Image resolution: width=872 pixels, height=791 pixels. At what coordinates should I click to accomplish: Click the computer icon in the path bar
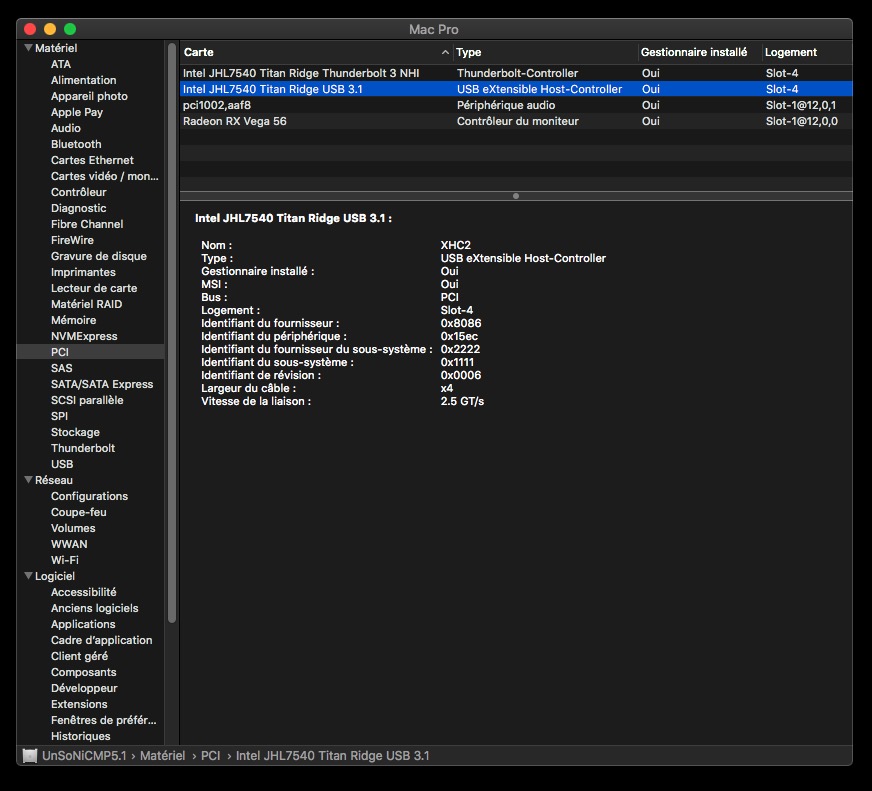tap(29, 755)
